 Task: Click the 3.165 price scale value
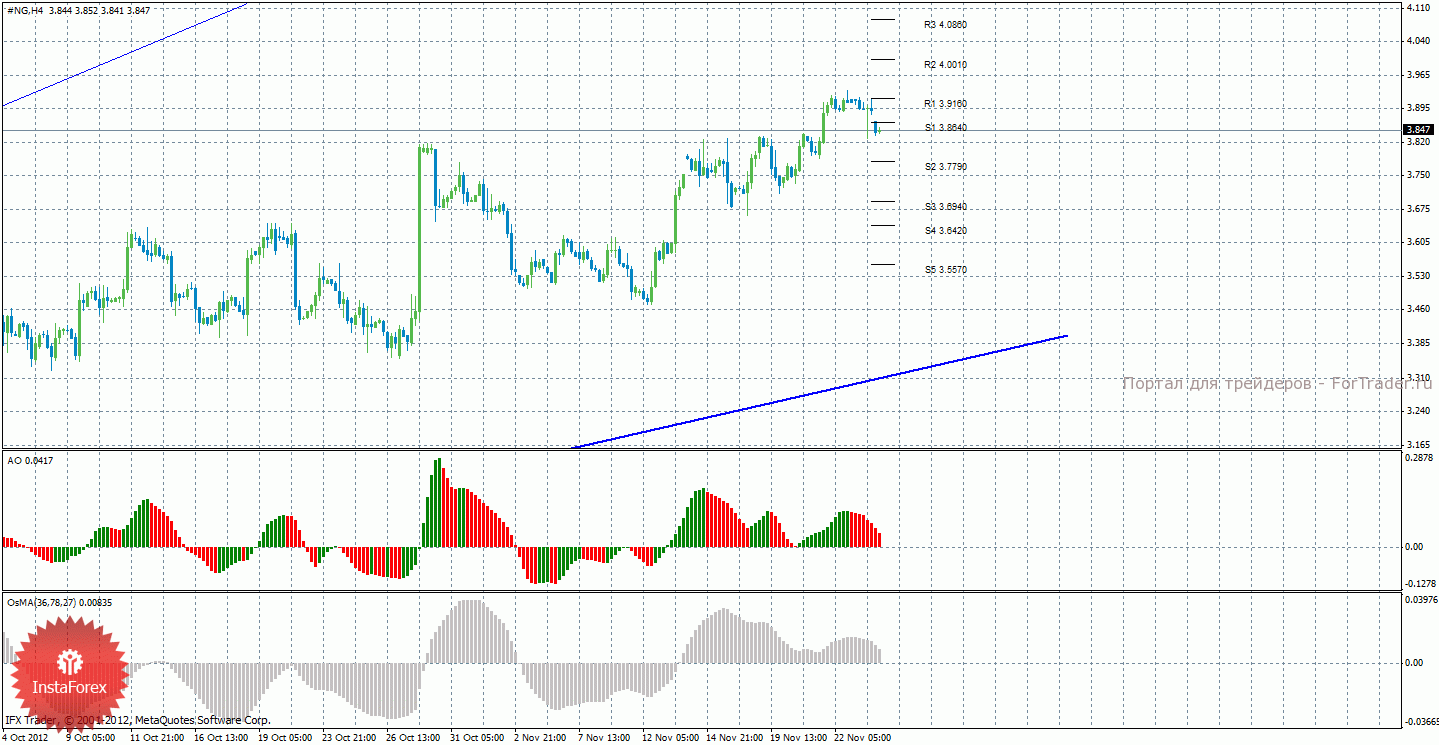click(1417, 444)
